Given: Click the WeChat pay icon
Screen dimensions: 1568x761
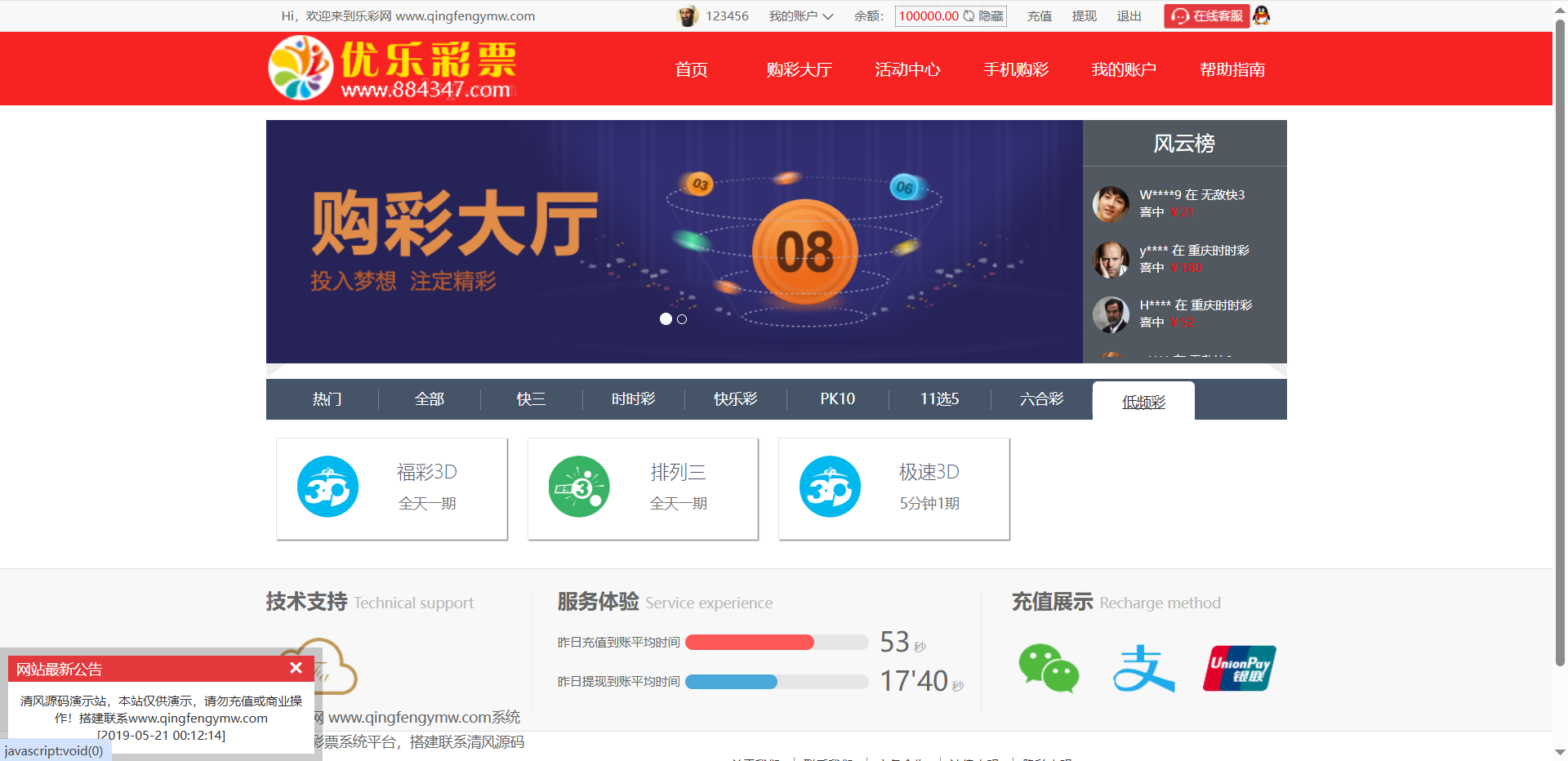Looking at the screenshot, I should coord(1049,668).
